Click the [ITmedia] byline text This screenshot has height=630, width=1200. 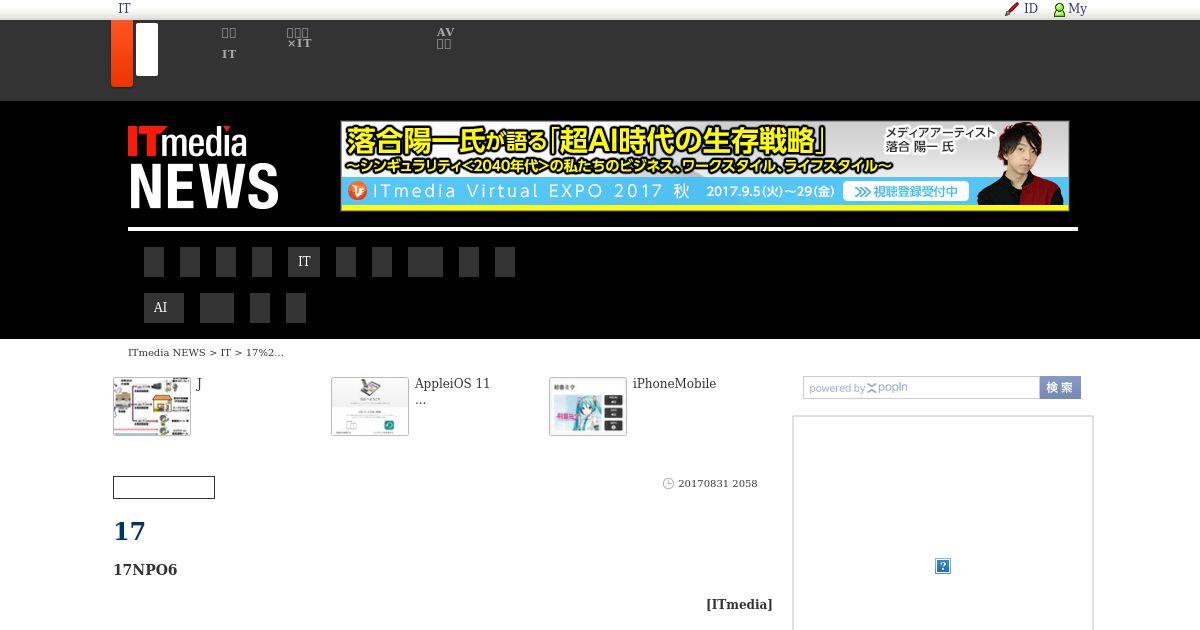pos(739,604)
